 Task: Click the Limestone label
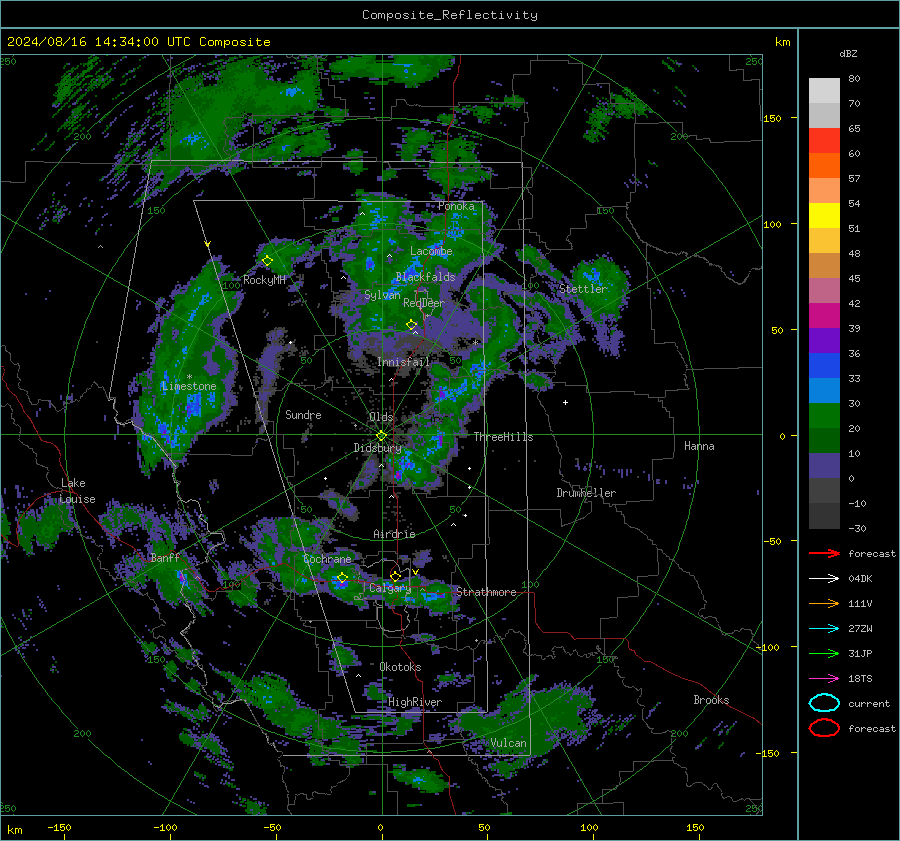click(189, 386)
